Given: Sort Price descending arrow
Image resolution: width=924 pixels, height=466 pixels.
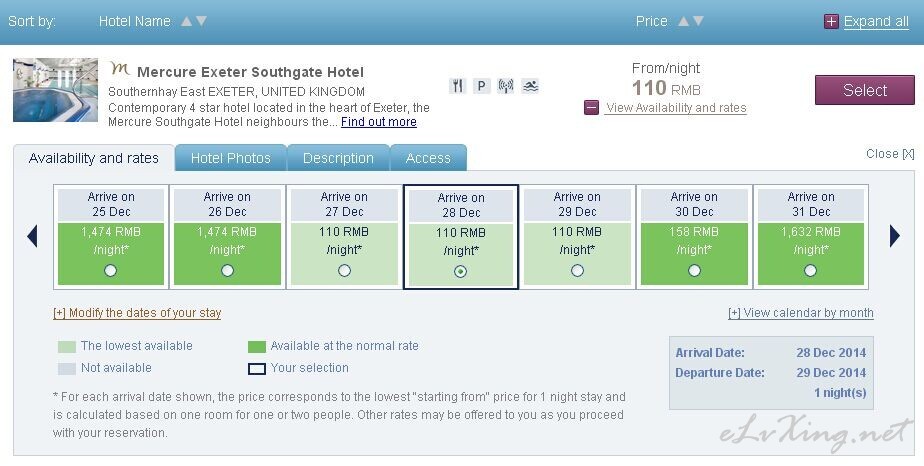Looking at the screenshot, I should click(x=698, y=21).
